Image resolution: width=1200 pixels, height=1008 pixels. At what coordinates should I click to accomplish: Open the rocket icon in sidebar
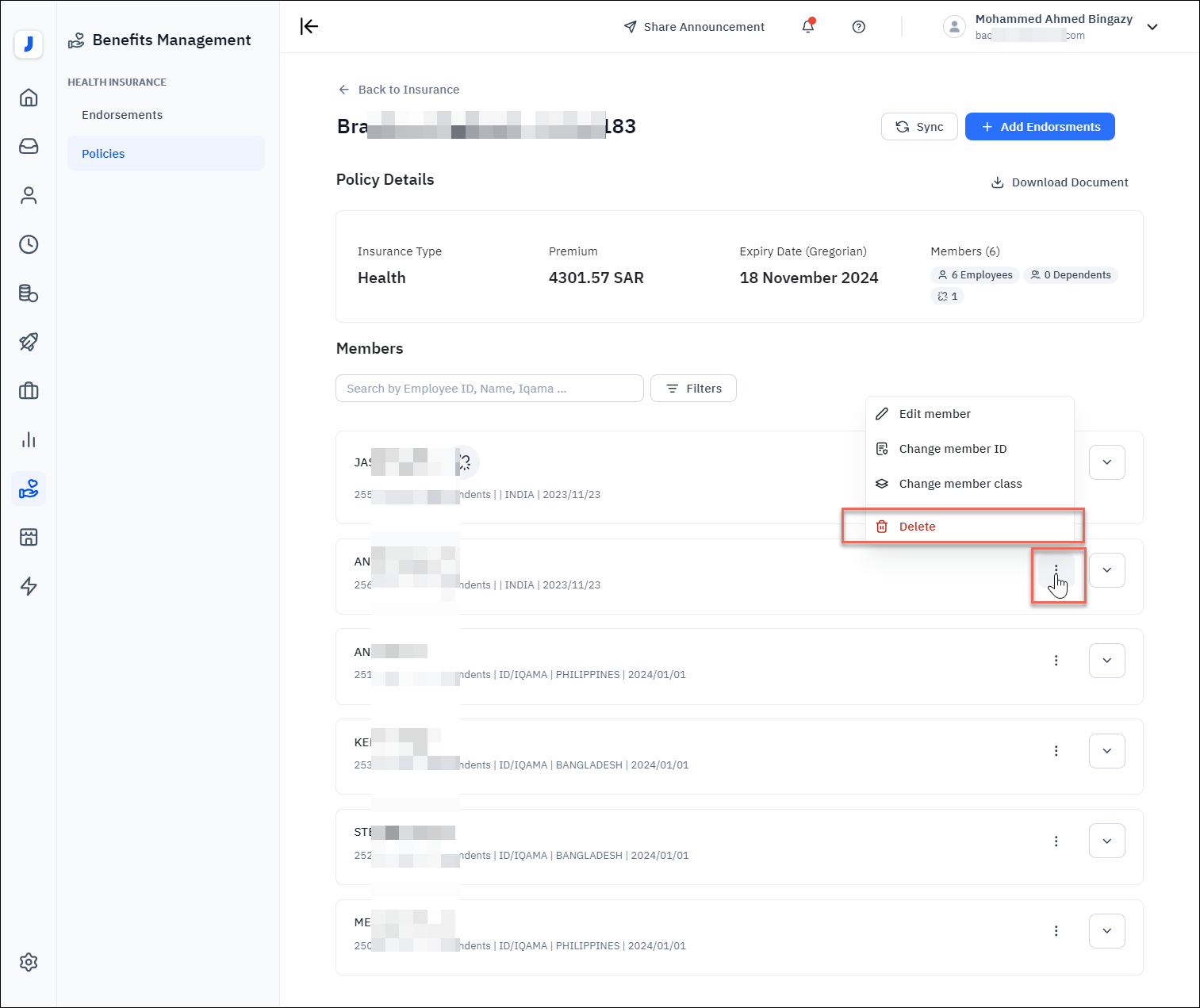pyautogui.click(x=29, y=342)
